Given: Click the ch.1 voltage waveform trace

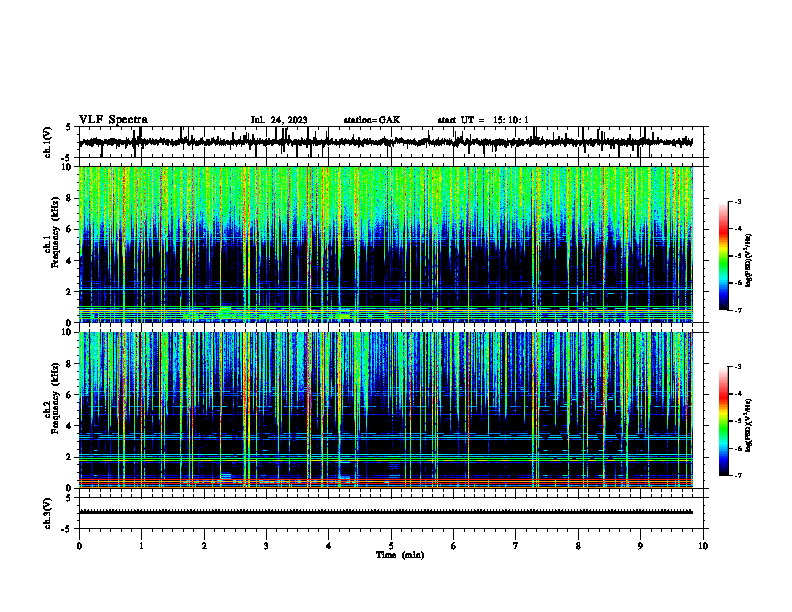Looking at the screenshot, I should click(x=386, y=142).
